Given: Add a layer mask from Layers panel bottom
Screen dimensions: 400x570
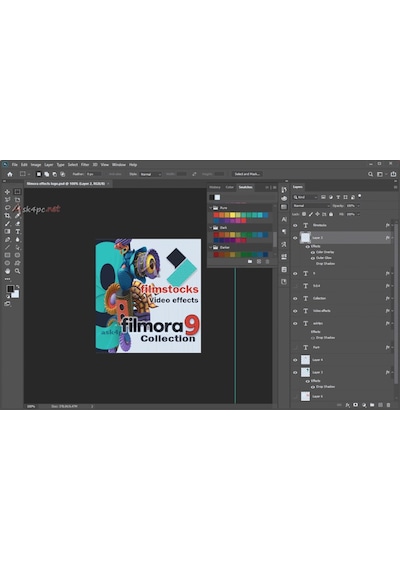Looking at the screenshot, I should click(x=356, y=405).
